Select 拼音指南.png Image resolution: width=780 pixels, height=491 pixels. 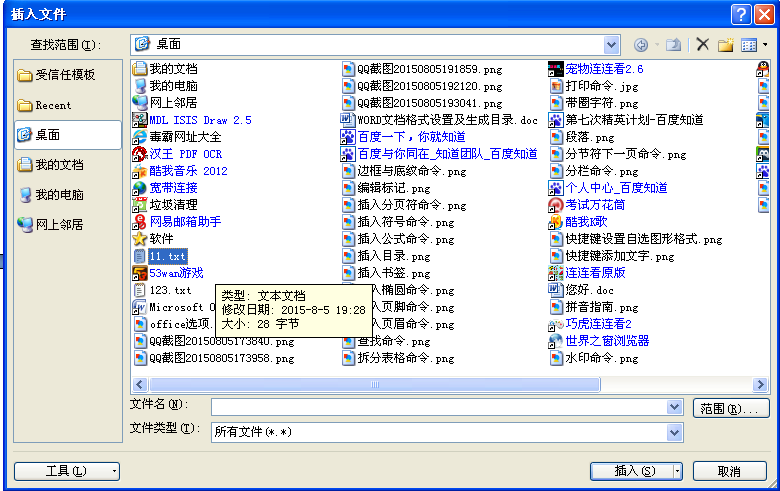(x=594, y=307)
